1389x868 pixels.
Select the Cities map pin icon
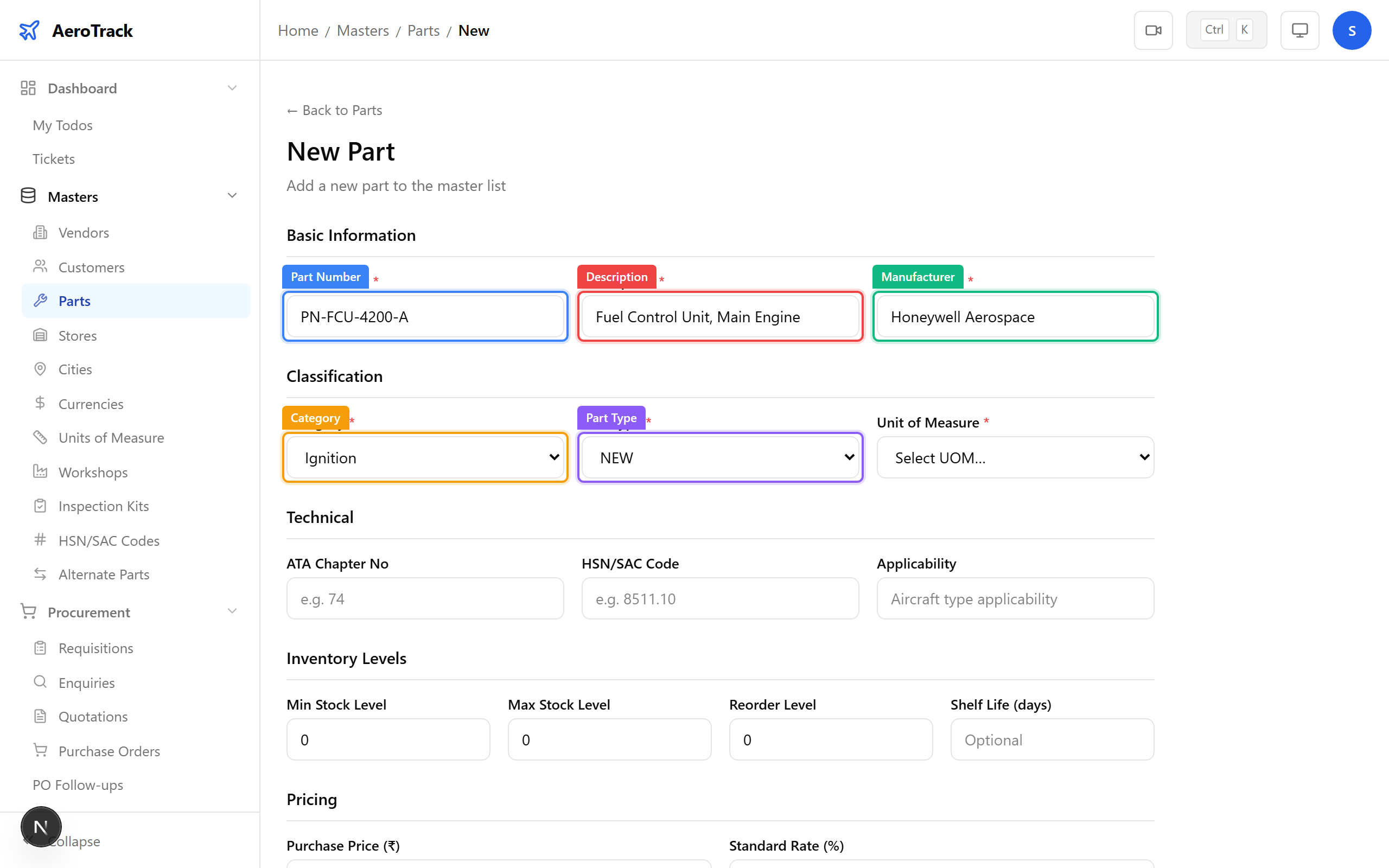[x=40, y=369]
